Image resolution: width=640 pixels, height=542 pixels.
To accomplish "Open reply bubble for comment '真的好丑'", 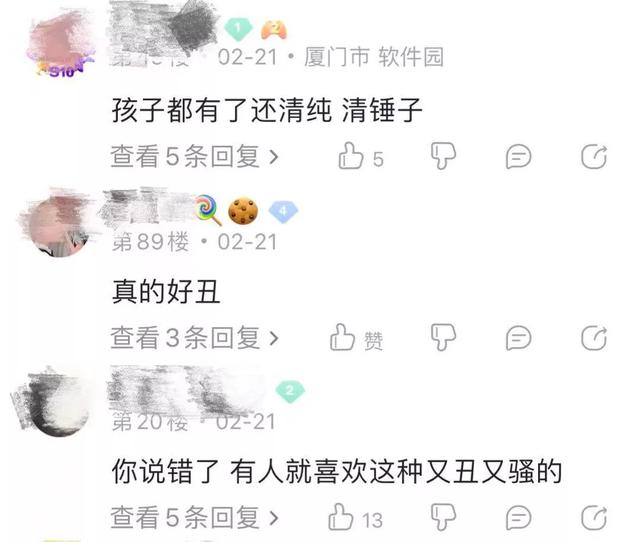I will click(x=518, y=338).
